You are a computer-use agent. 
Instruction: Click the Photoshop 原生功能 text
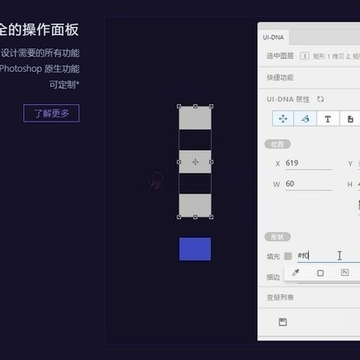(x=40, y=69)
